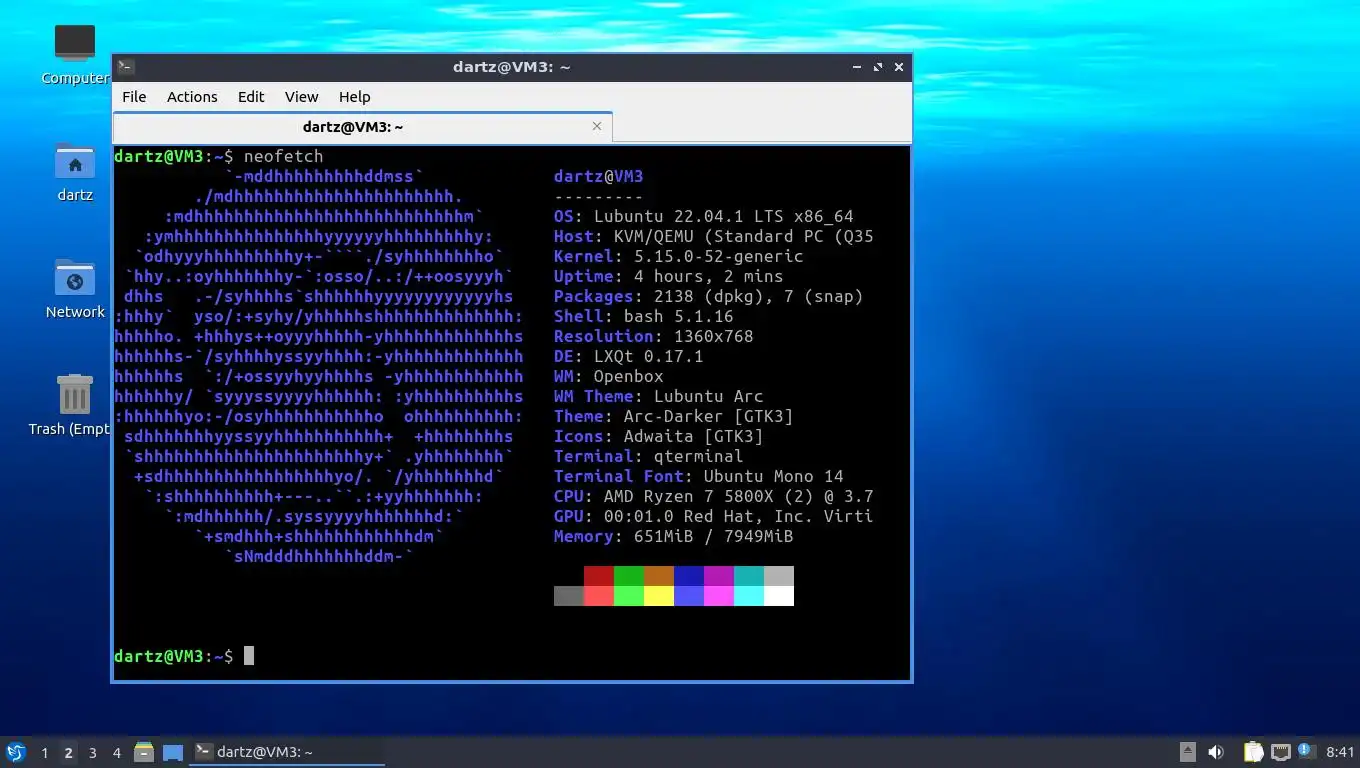Maximize the qterminal window

(x=878, y=67)
